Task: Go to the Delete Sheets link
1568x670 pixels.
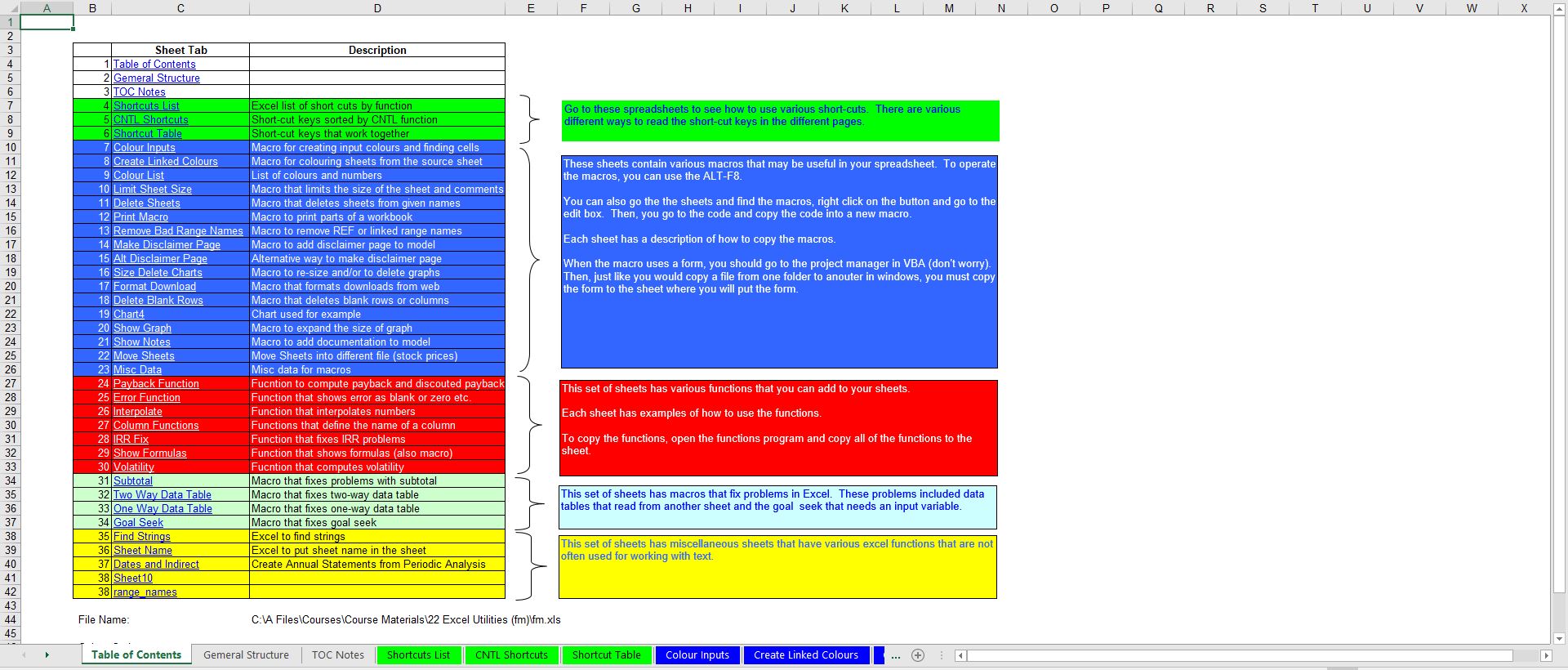Action: click(x=147, y=203)
